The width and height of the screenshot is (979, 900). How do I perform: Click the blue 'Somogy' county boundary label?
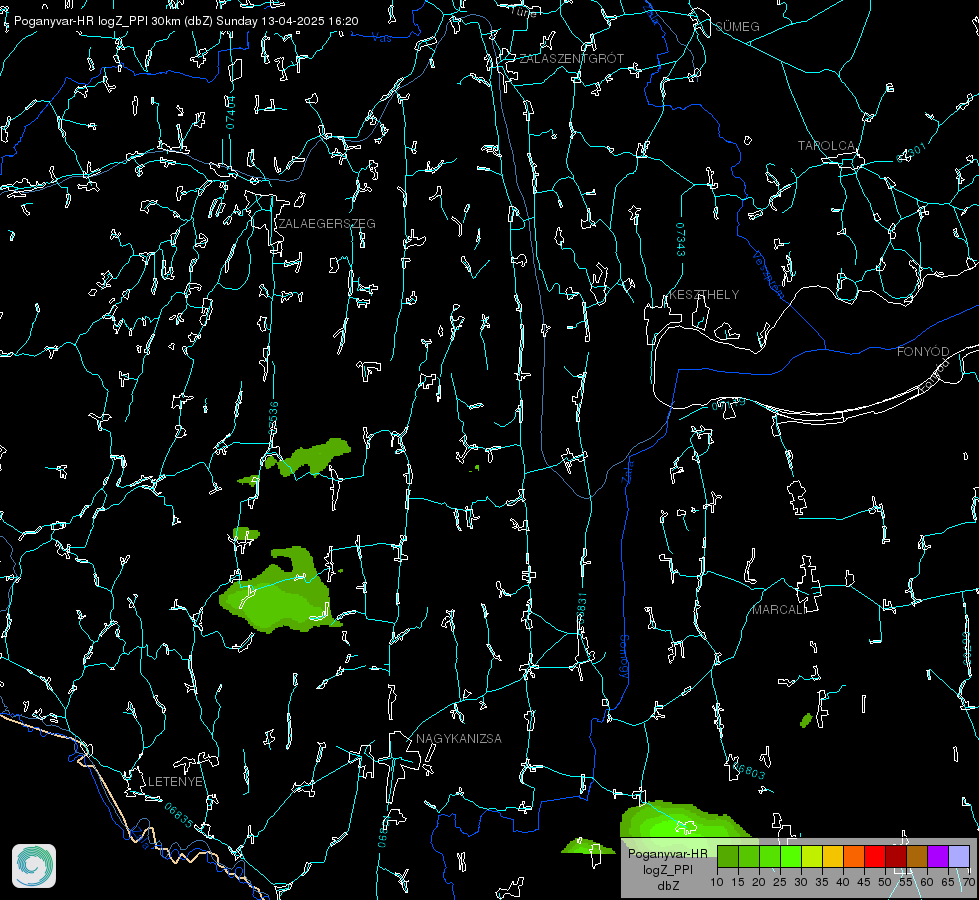point(624,657)
